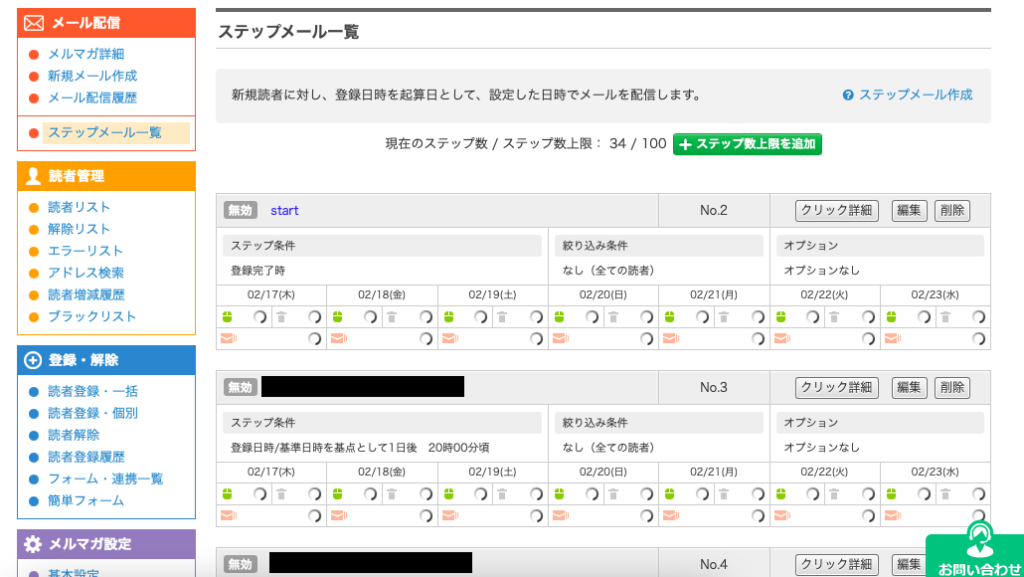Toggle the 無効 status badge on step No.4
Viewport: 1024px width, 577px height.
pyautogui.click(x=240, y=565)
